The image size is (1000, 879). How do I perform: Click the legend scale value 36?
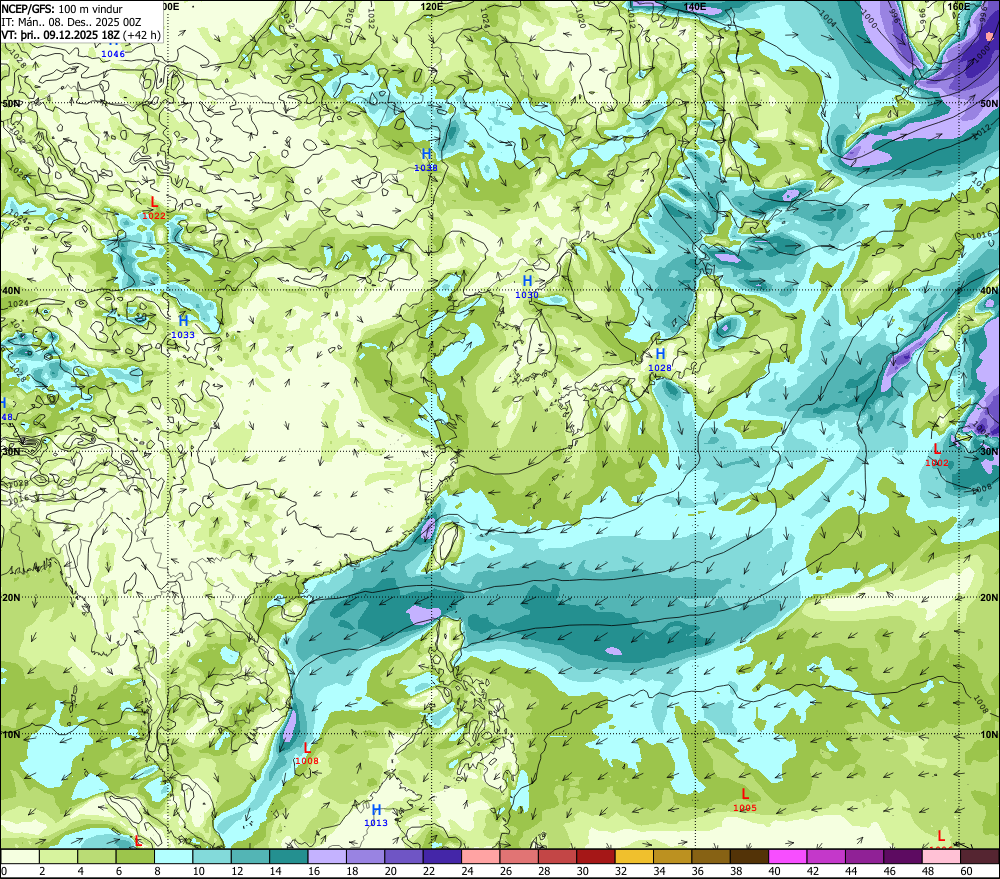pyautogui.click(x=698, y=871)
